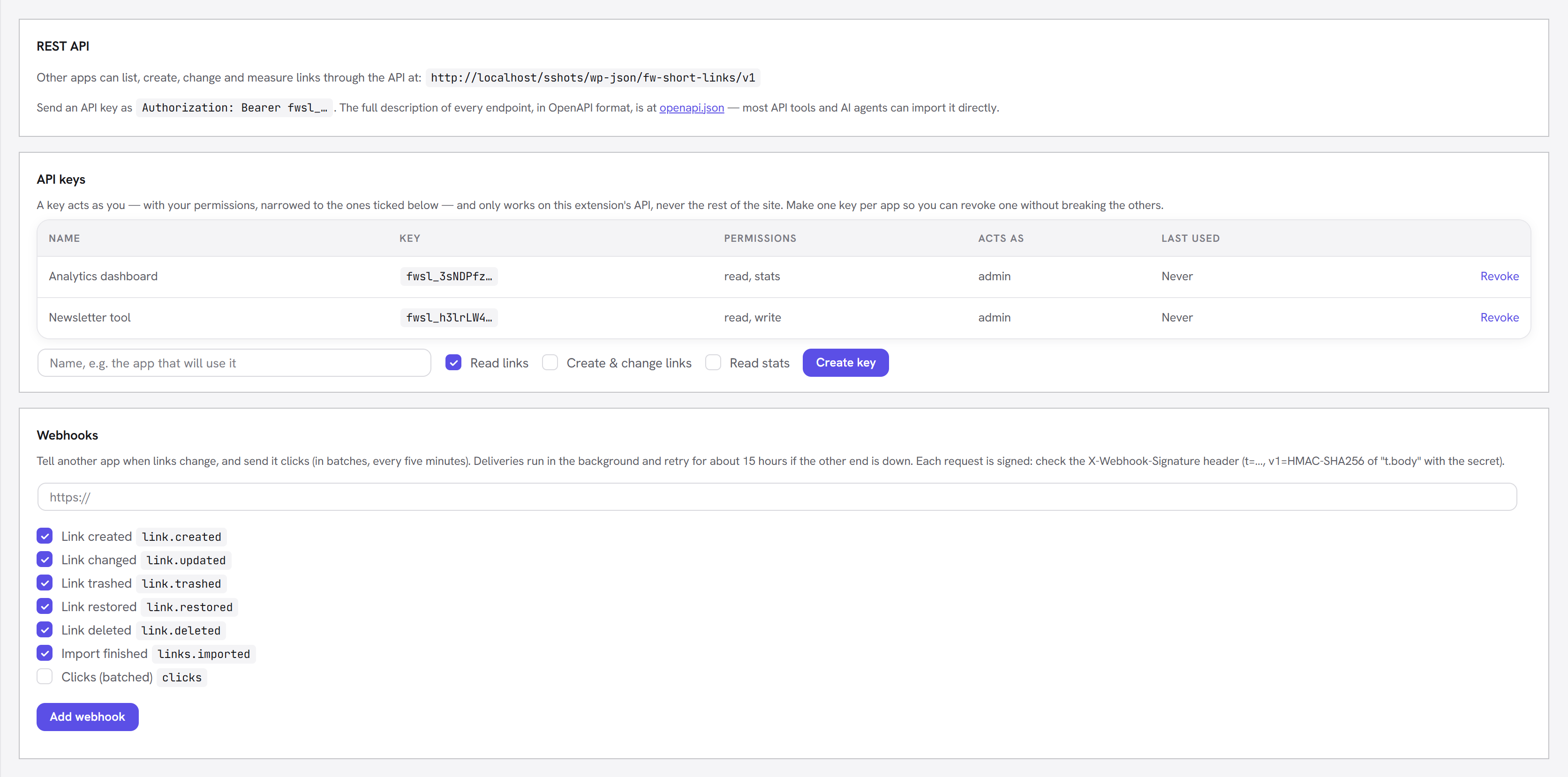Click the clicks event code
Viewport: 1568px width, 777px height.
pyautogui.click(x=182, y=677)
